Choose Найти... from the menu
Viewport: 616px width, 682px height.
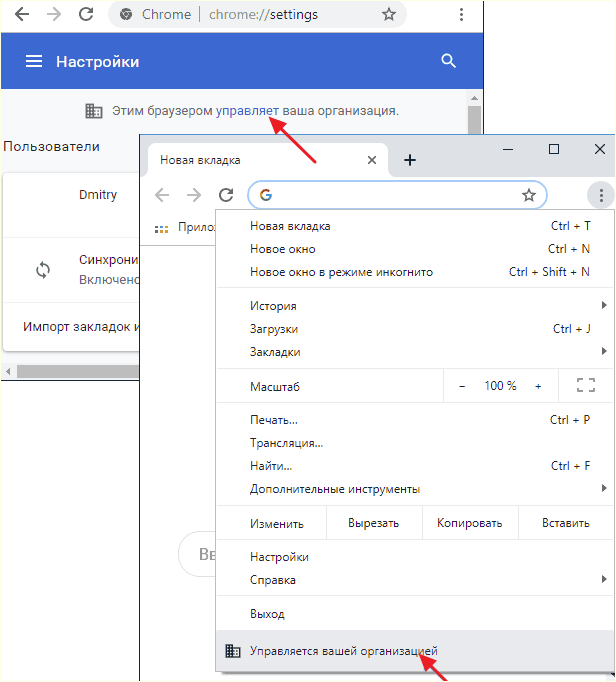(x=414, y=466)
